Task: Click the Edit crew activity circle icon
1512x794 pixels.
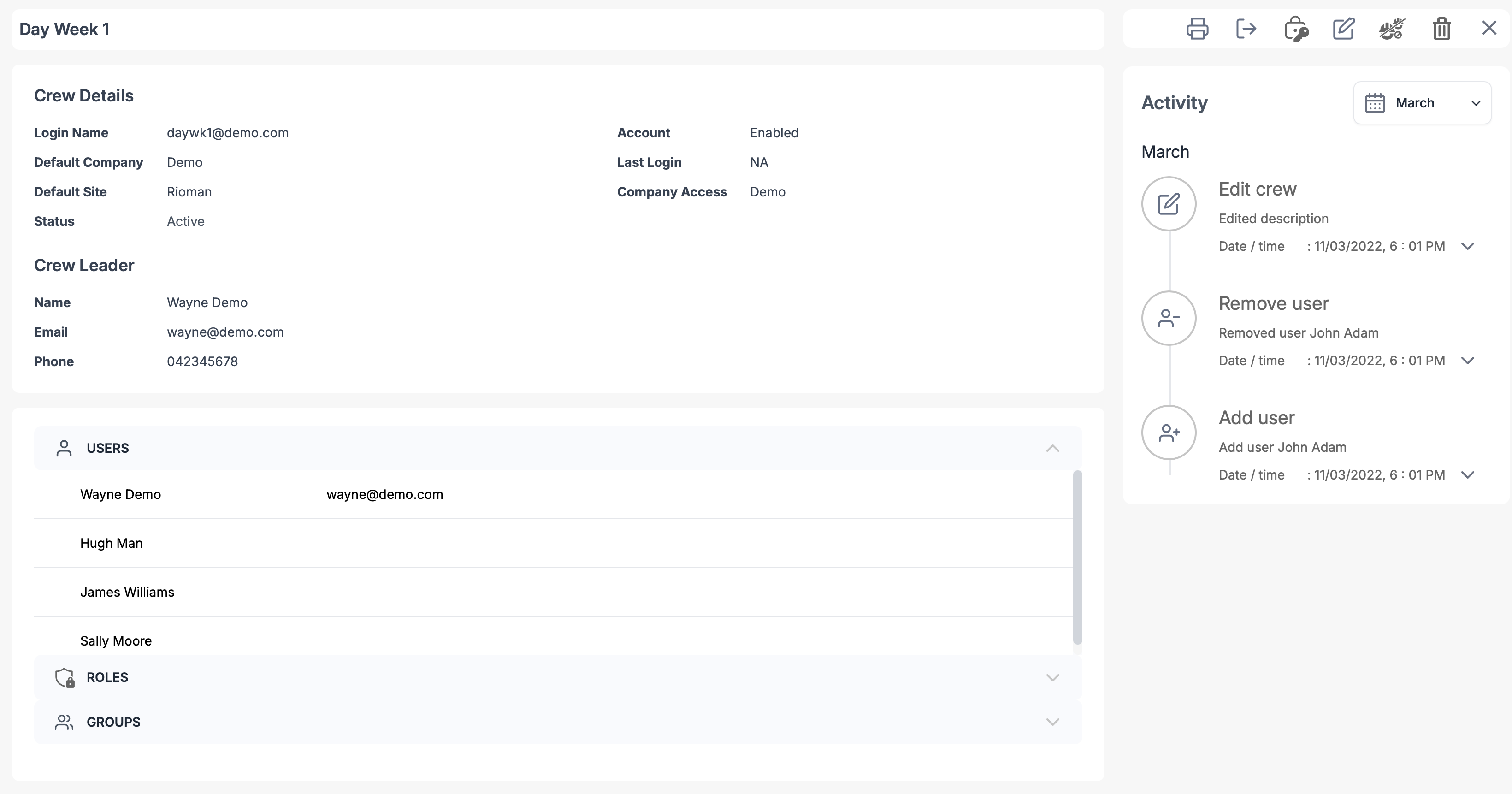Action: click(x=1168, y=204)
